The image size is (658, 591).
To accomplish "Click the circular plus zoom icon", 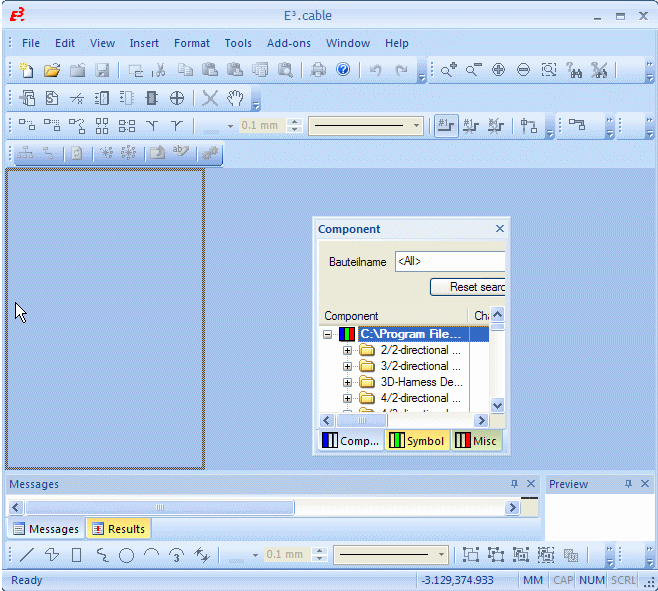I will [x=498, y=70].
